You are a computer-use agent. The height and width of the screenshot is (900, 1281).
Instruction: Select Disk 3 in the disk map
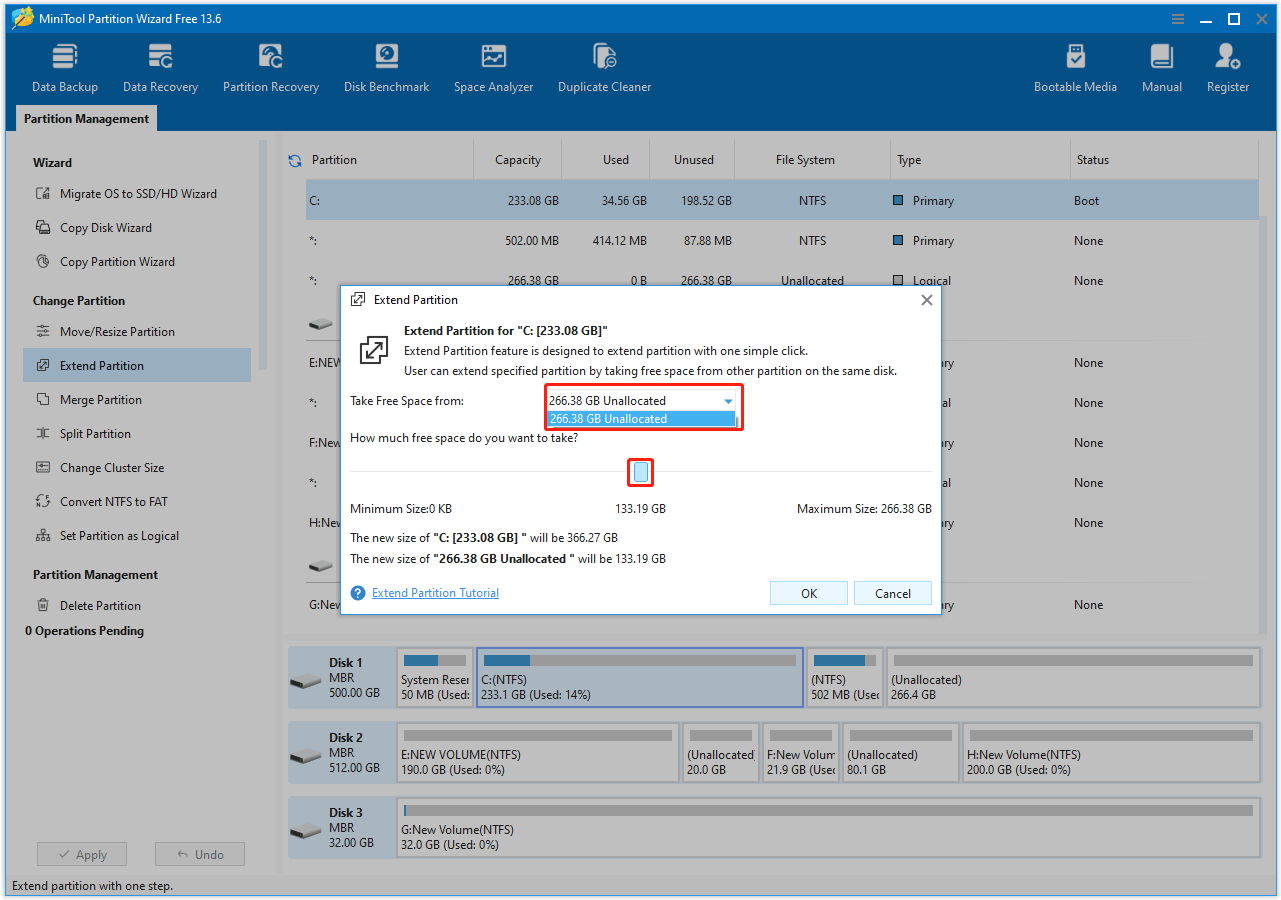pyautogui.click(x=340, y=828)
